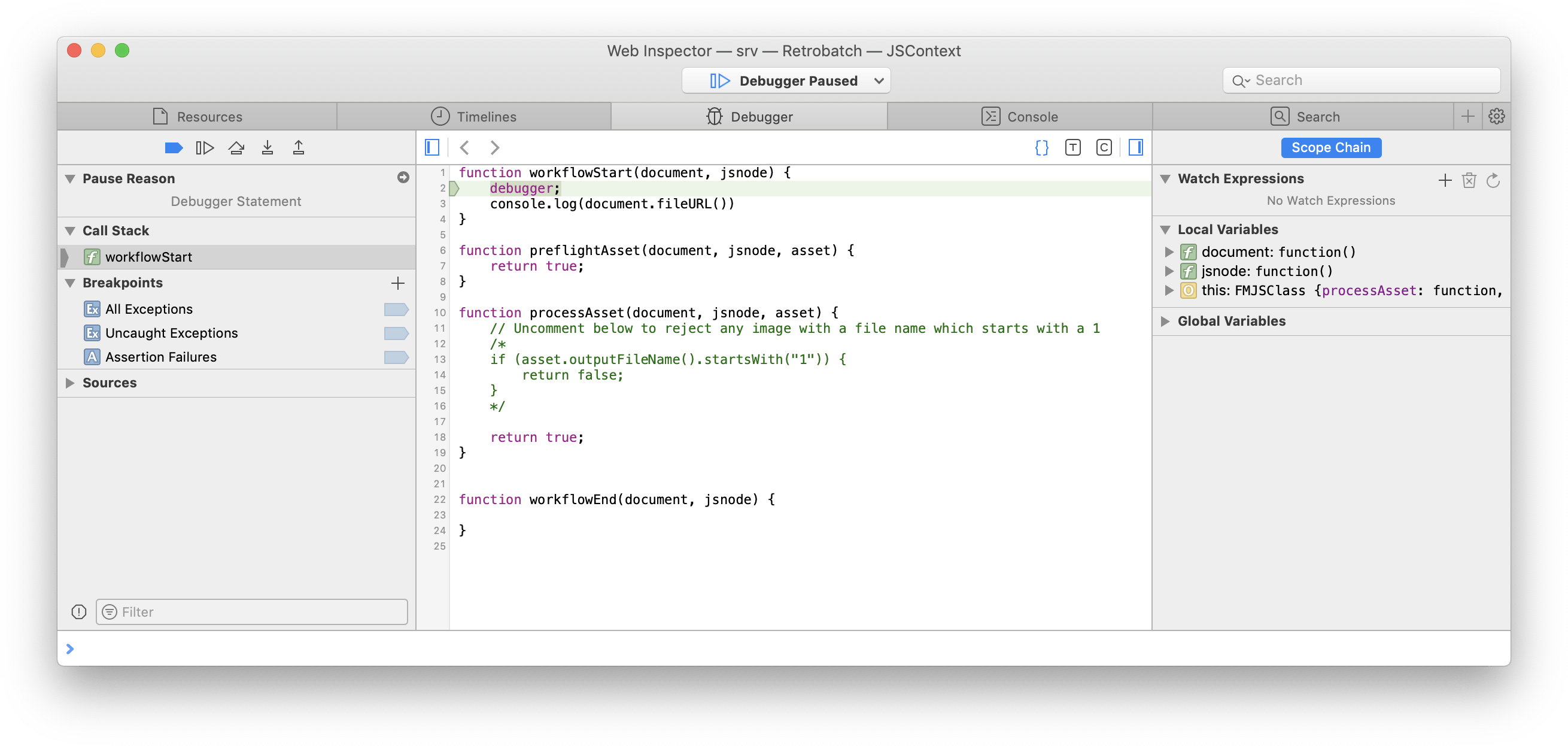The height and width of the screenshot is (746, 1568).
Task: Click the Step Over debugger icon
Action: (236, 148)
